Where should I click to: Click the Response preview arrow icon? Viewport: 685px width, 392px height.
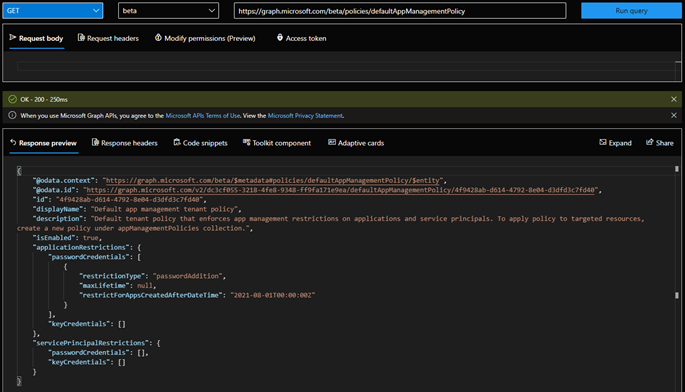tap(13, 142)
